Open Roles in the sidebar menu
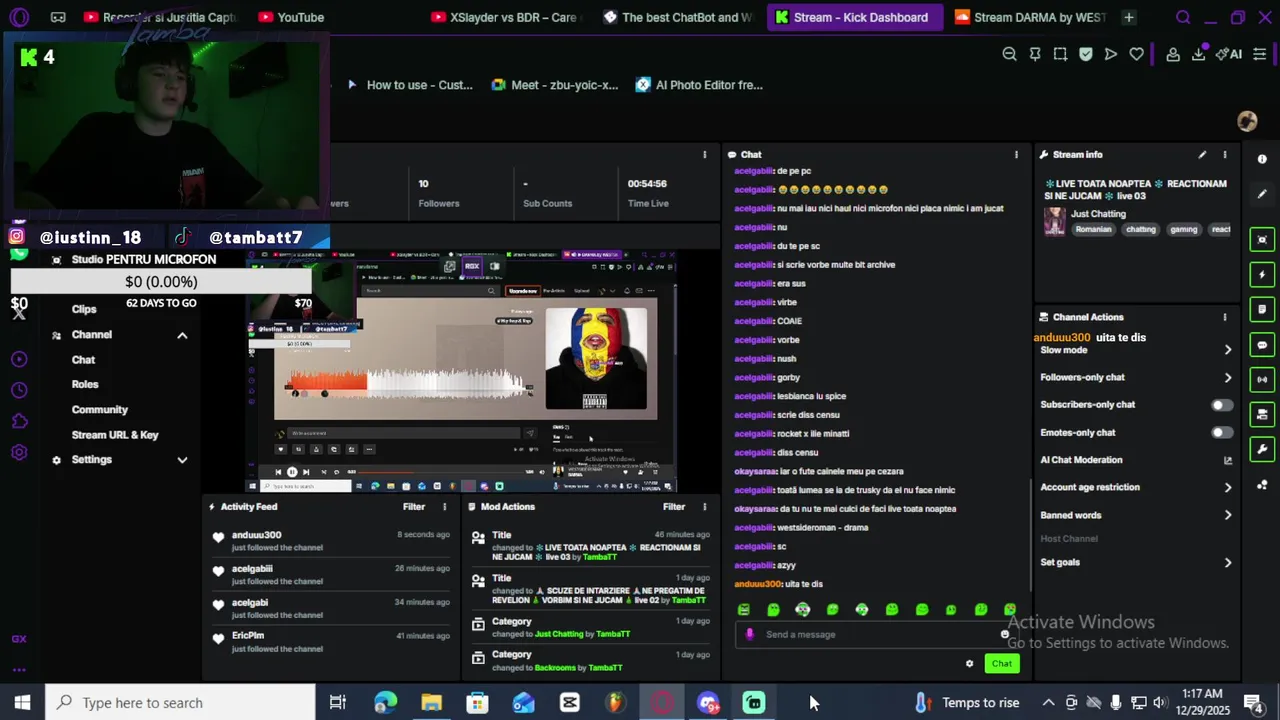This screenshot has width=1280, height=720. click(85, 385)
